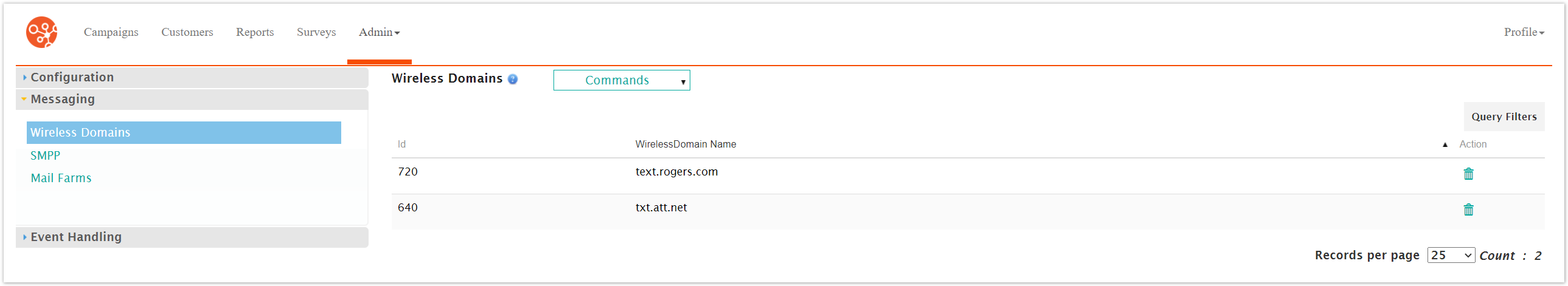Image resolution: width=1568 pixels, height=286 pixels.
Task: Open the Surveys menu item
Action: pos(316,32)
